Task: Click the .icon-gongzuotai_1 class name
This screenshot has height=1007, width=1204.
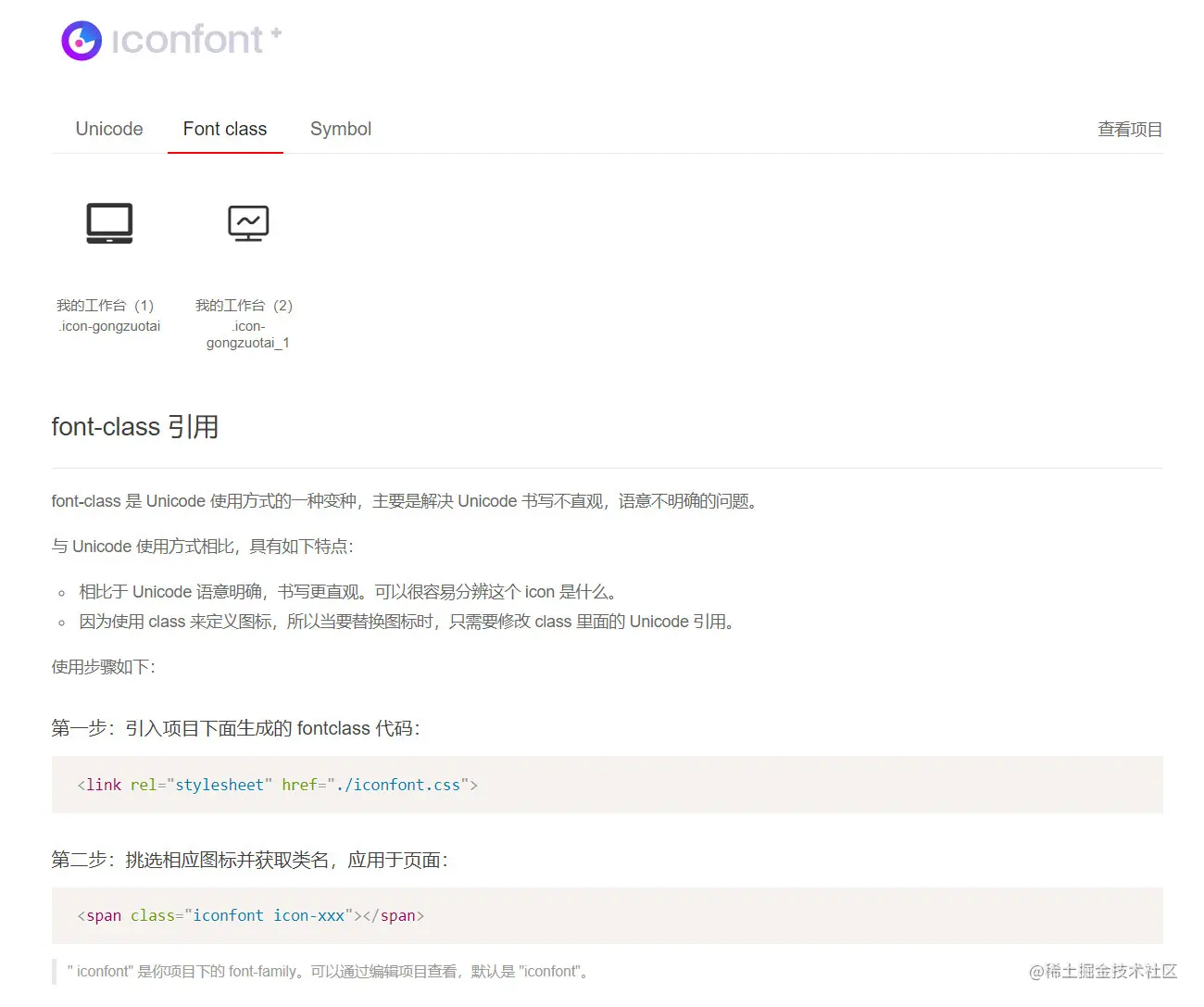Action: (x=248, y=334)
